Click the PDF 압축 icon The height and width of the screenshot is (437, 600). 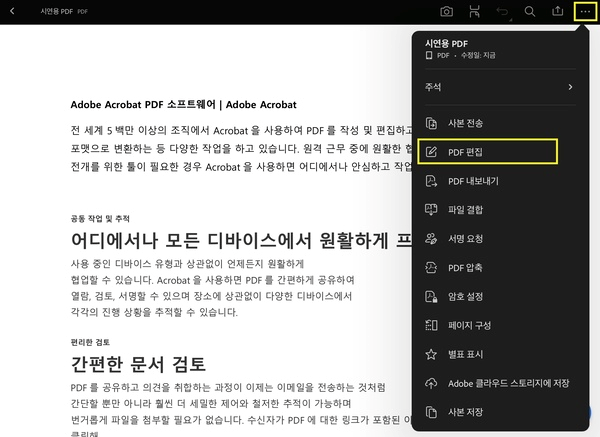click(x=431, y=267)
